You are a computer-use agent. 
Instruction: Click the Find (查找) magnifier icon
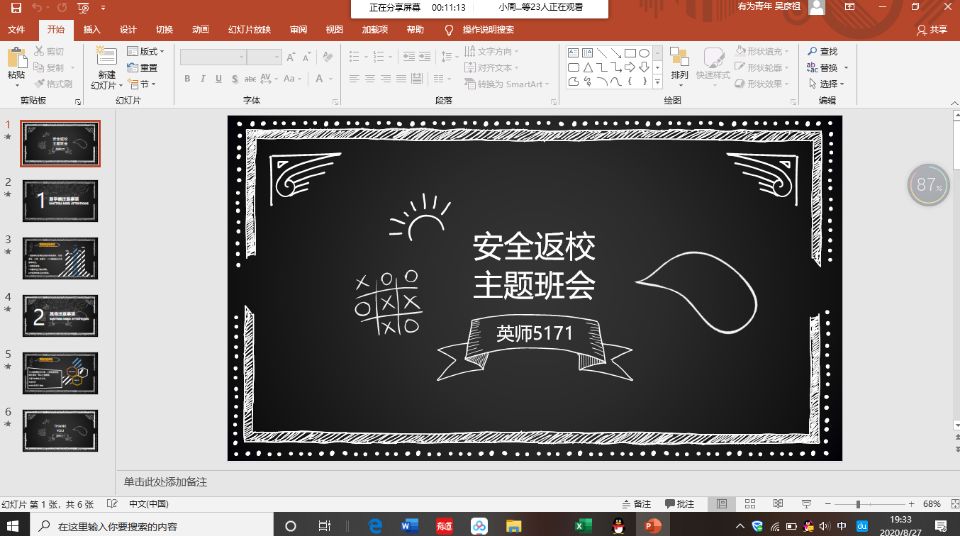click(x=810, y=52)
